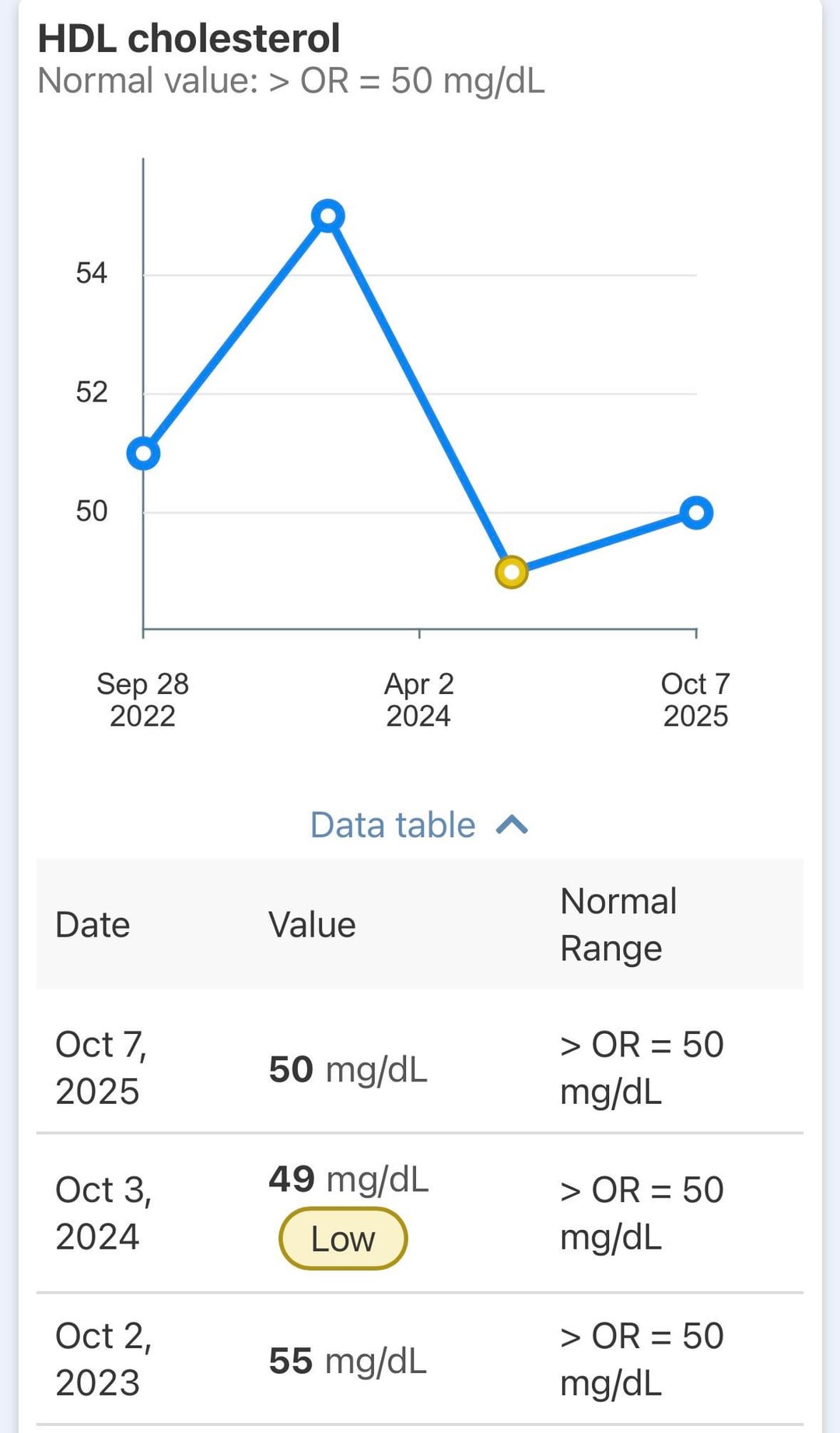840x1433 pixels.
Task: Select the Oct 7, 2025 date cell
Action: pos(101,1067)
